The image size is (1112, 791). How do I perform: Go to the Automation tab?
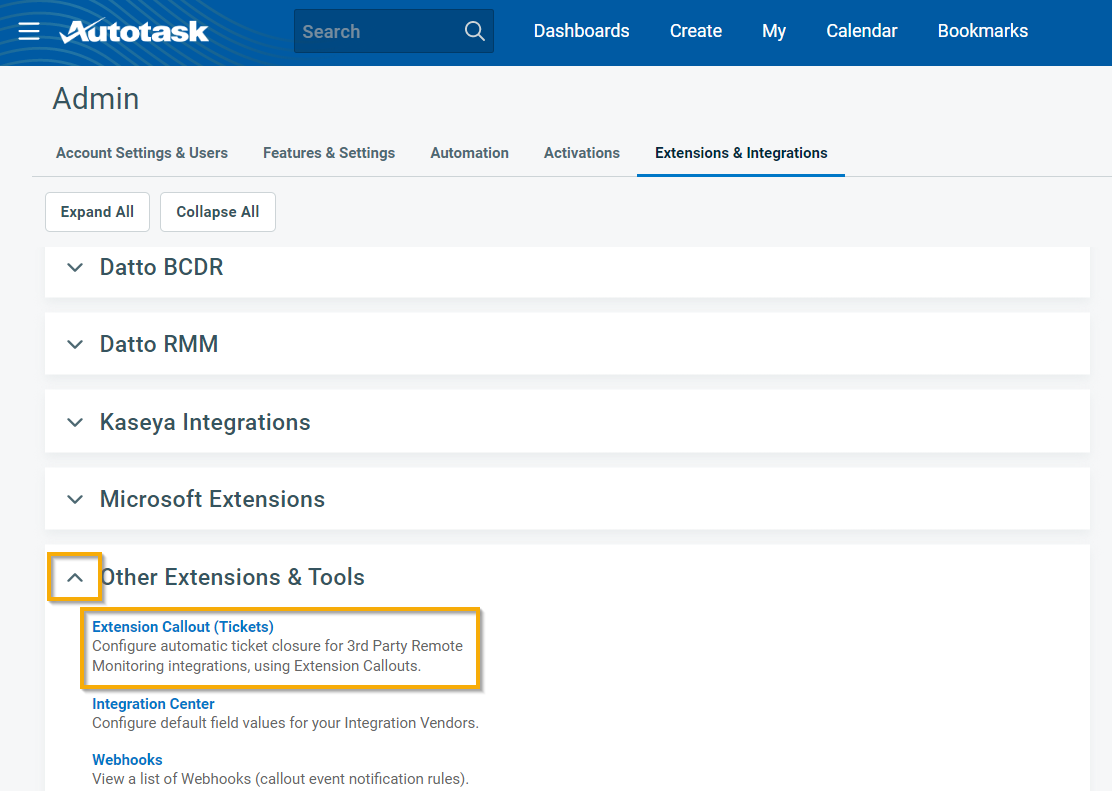tap(469, 153)
